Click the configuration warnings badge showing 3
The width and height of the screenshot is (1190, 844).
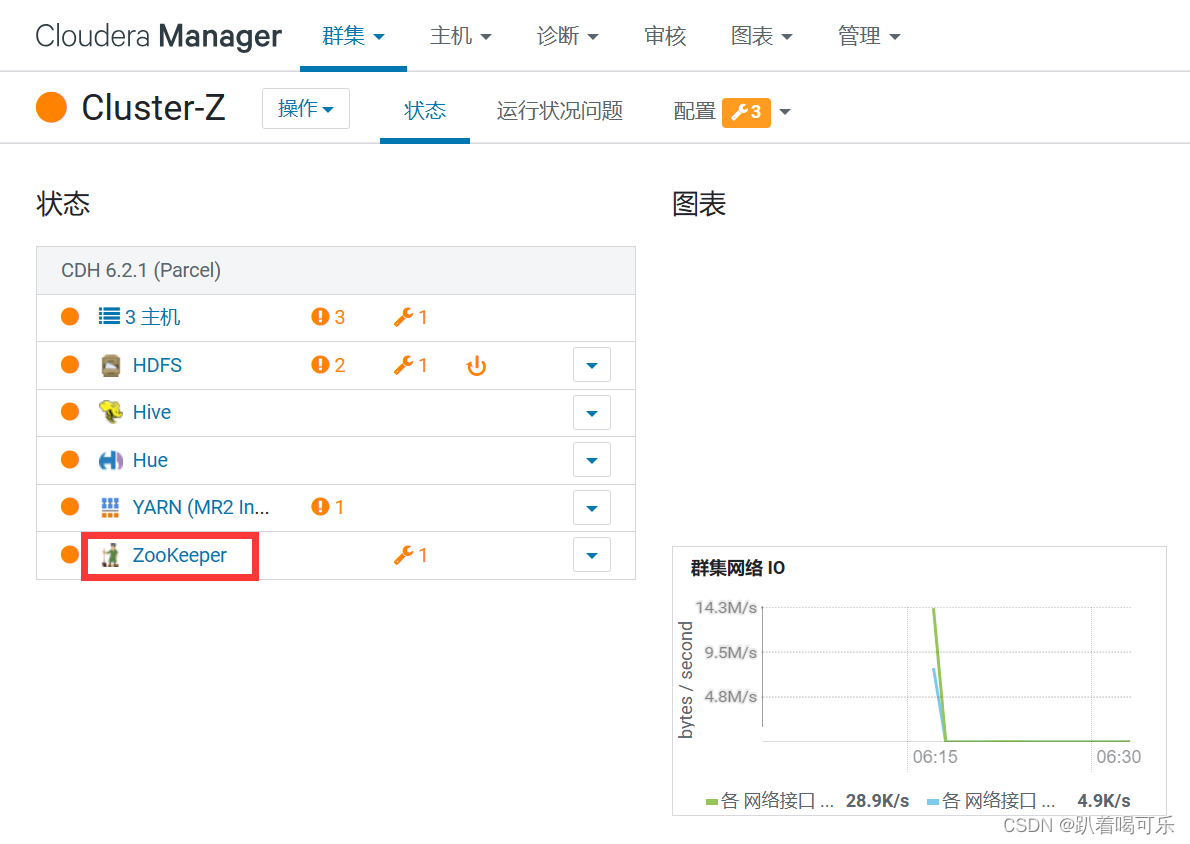tap(746, 112)
